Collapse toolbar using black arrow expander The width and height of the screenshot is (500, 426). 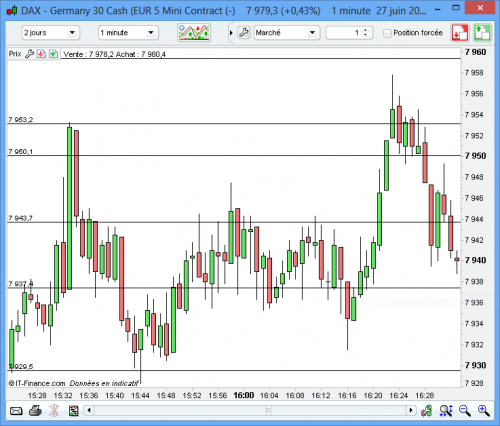tap(231, 33)
